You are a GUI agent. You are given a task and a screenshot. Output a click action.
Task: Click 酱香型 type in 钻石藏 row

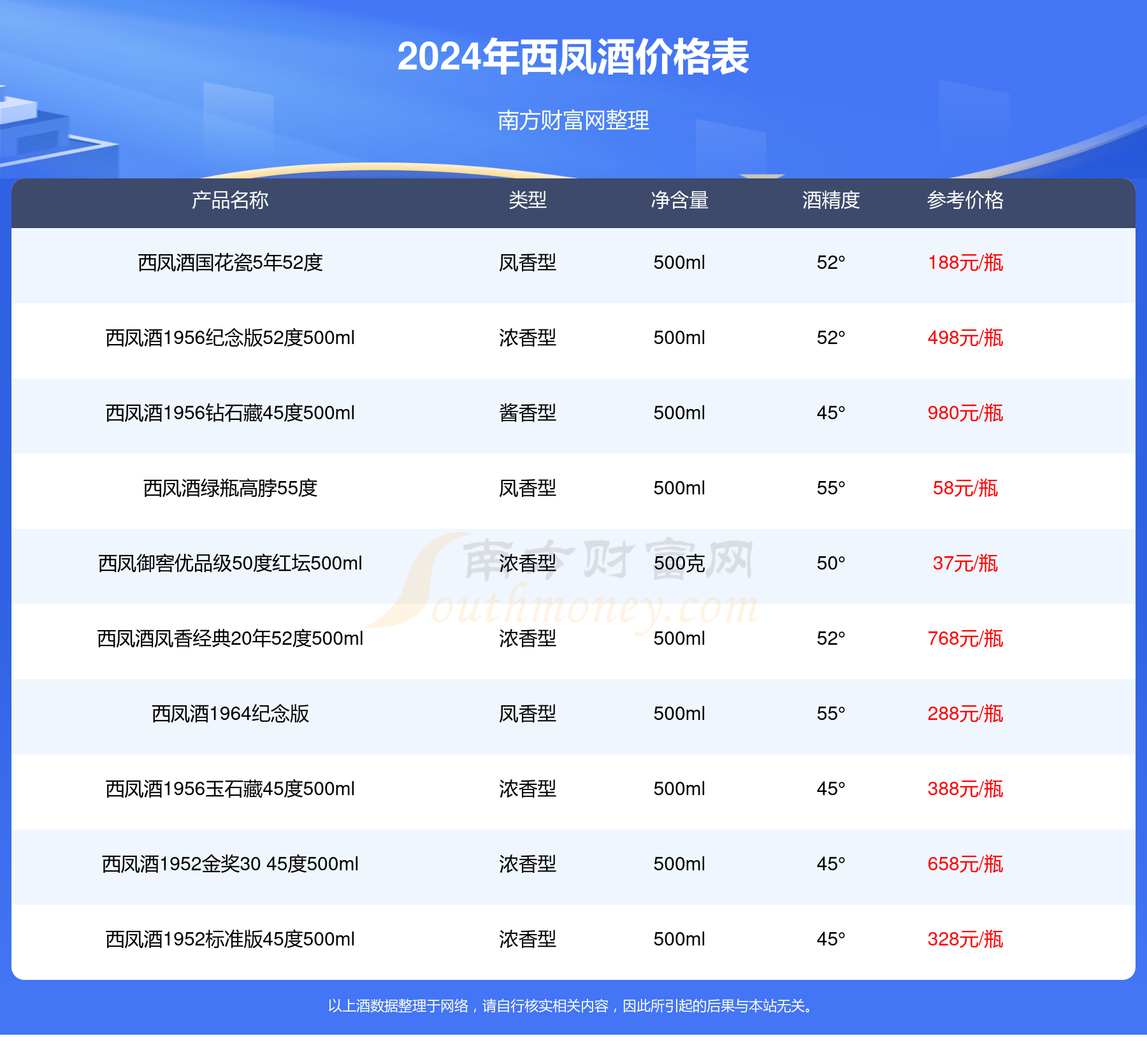click(x=528, y=413)
